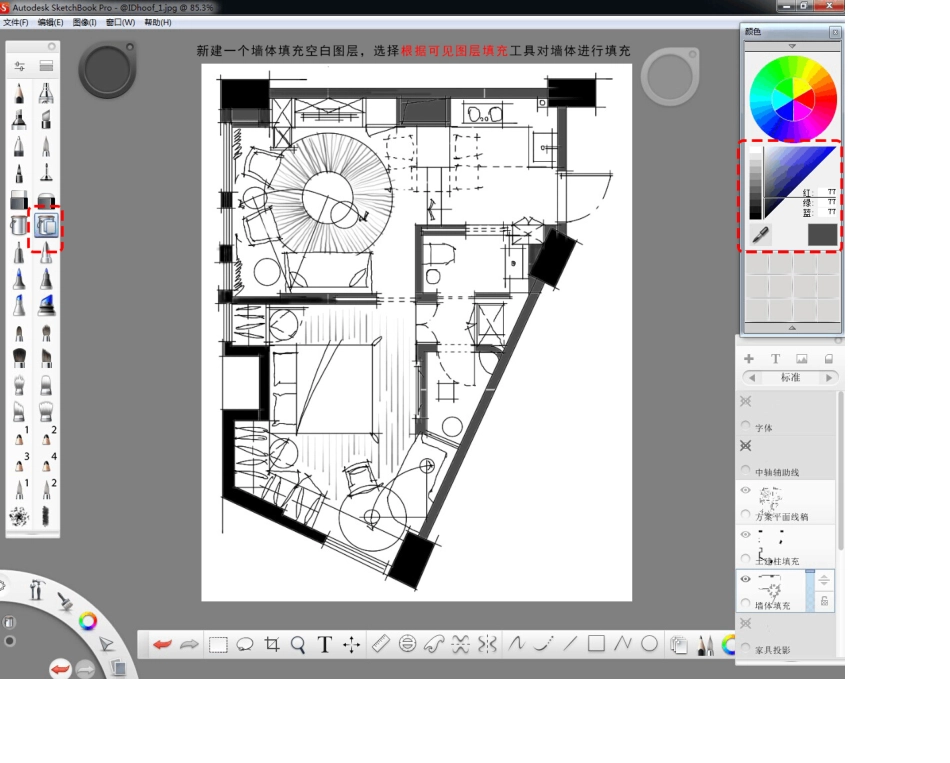Open the 标准 blend mode selector

790,378
